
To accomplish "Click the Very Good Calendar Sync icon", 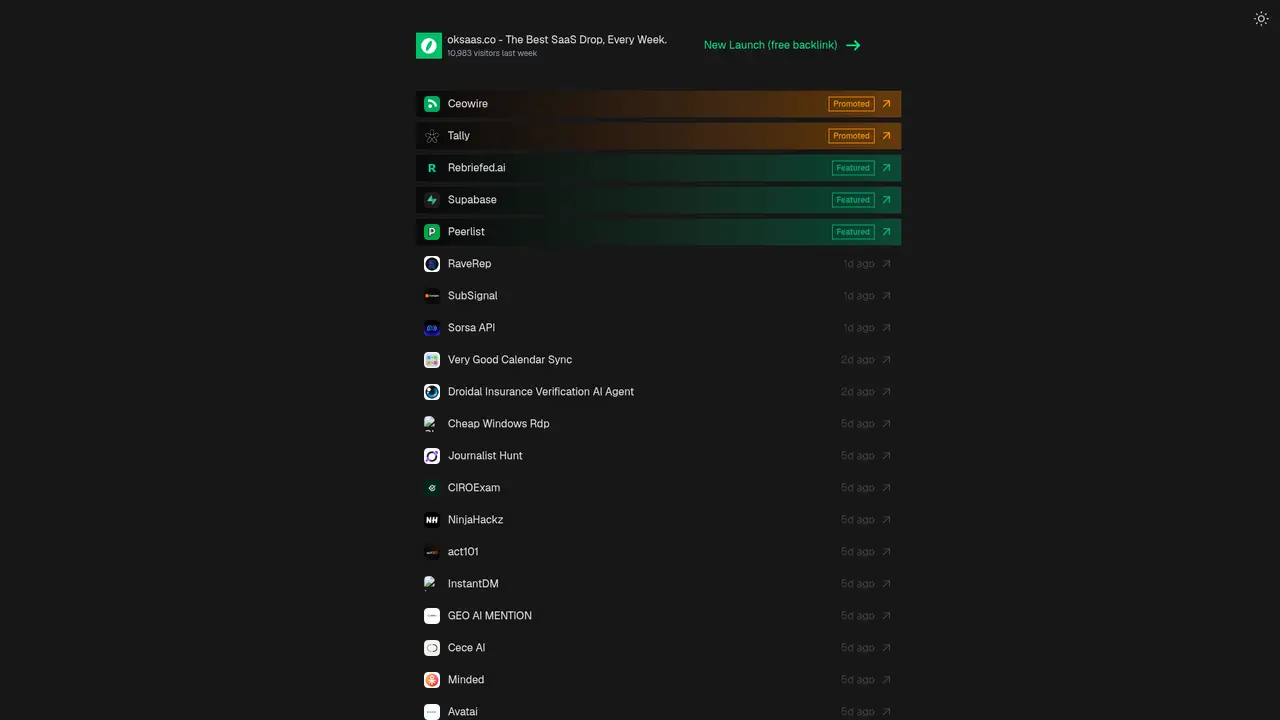I will [x=432, y=360].
